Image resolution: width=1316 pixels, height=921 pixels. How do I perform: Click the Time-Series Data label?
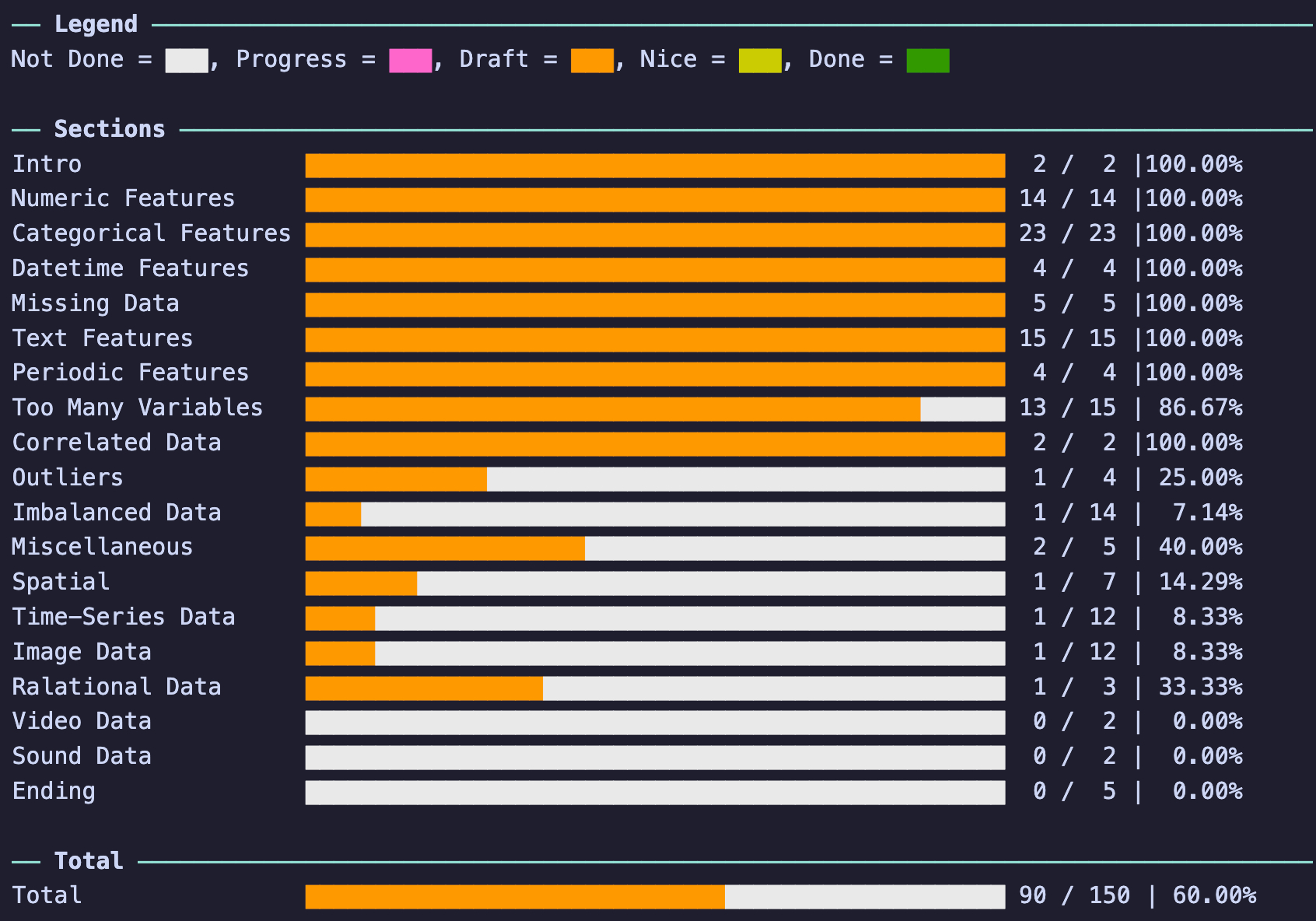(x=124, y=617)
